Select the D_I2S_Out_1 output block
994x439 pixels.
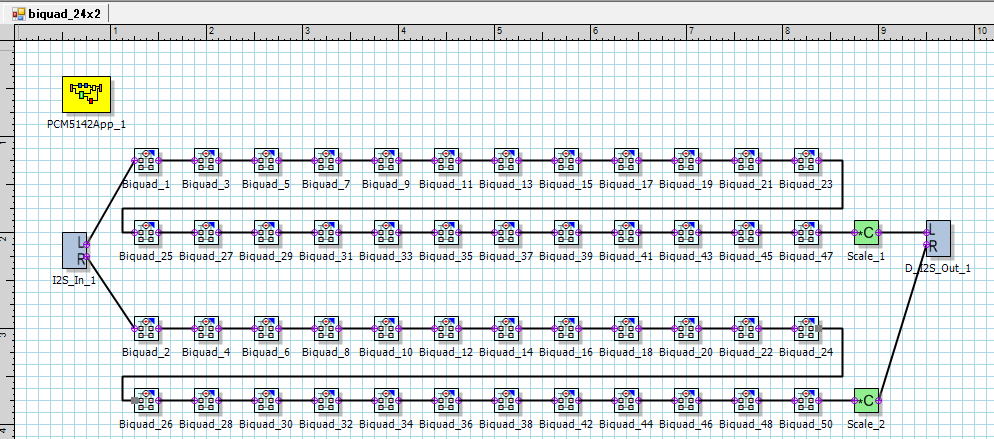coord(938,238)
